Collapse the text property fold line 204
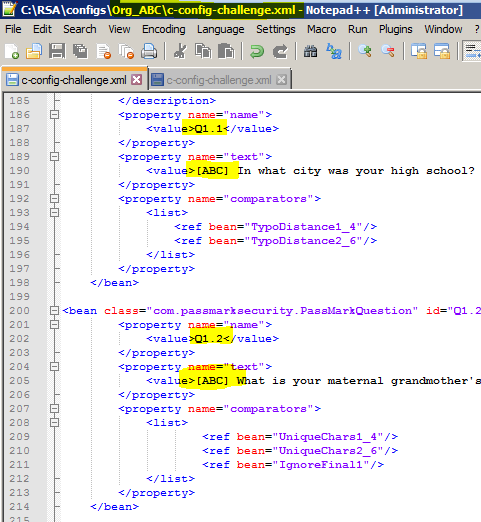 (54, 367)
